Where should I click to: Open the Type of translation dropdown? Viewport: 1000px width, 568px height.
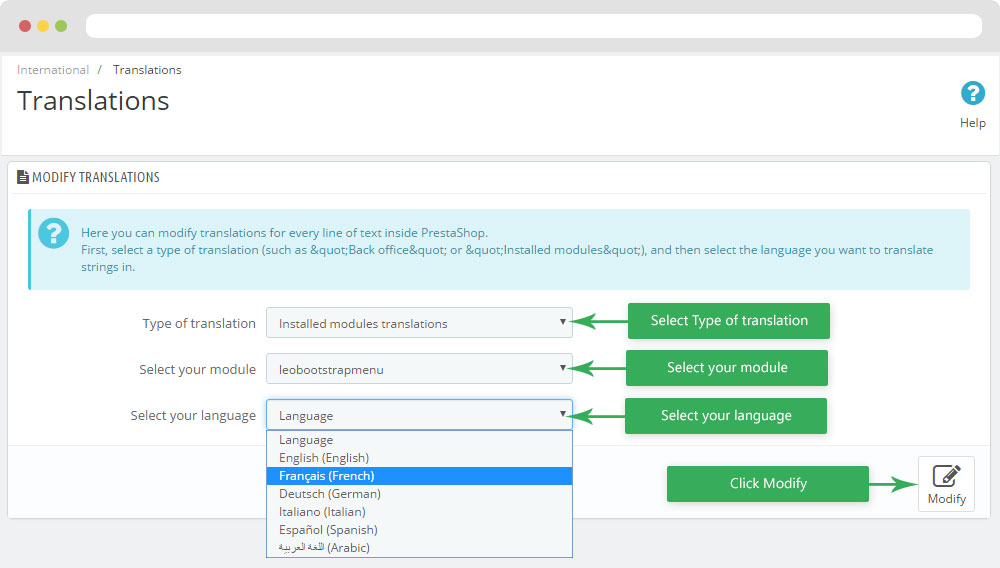click(x=419, y=323)
